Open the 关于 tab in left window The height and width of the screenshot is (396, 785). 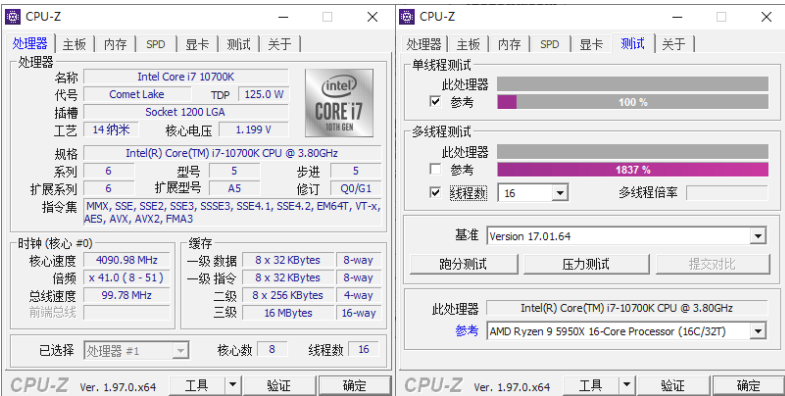279,44
